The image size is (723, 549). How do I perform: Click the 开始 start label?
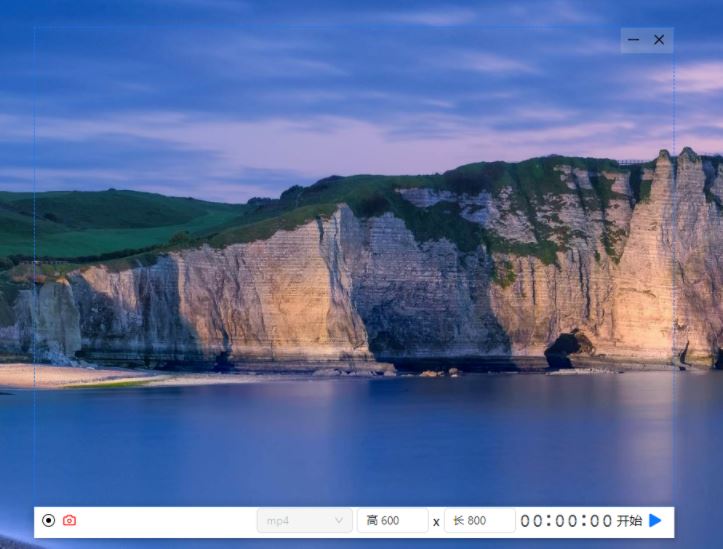(629, 521)
